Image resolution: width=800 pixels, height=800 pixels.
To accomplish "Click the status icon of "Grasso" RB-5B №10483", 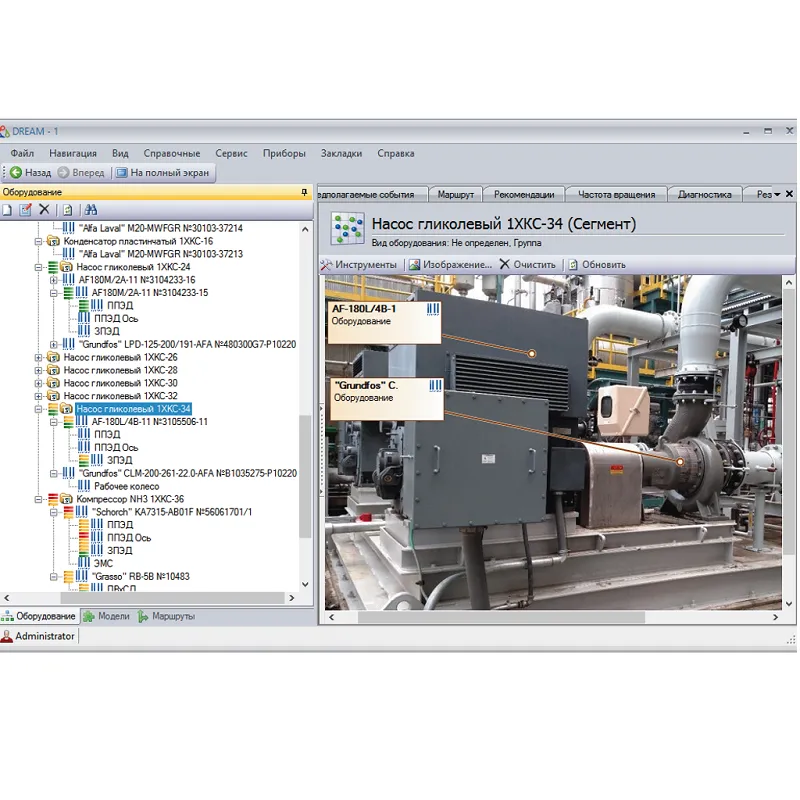I will 68,577.
